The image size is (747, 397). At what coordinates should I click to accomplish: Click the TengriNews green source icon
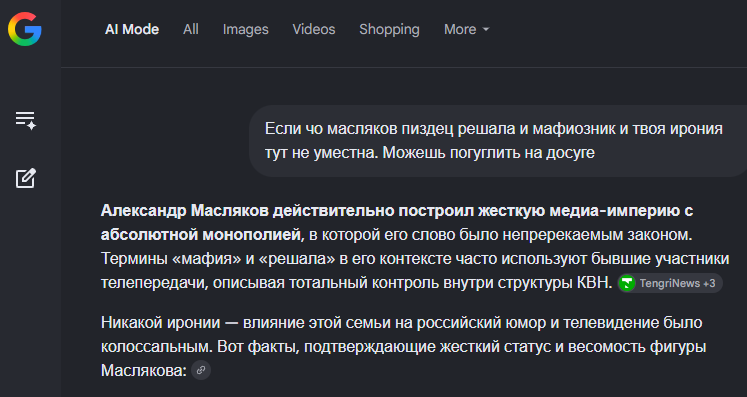click(x=627, y=284)
